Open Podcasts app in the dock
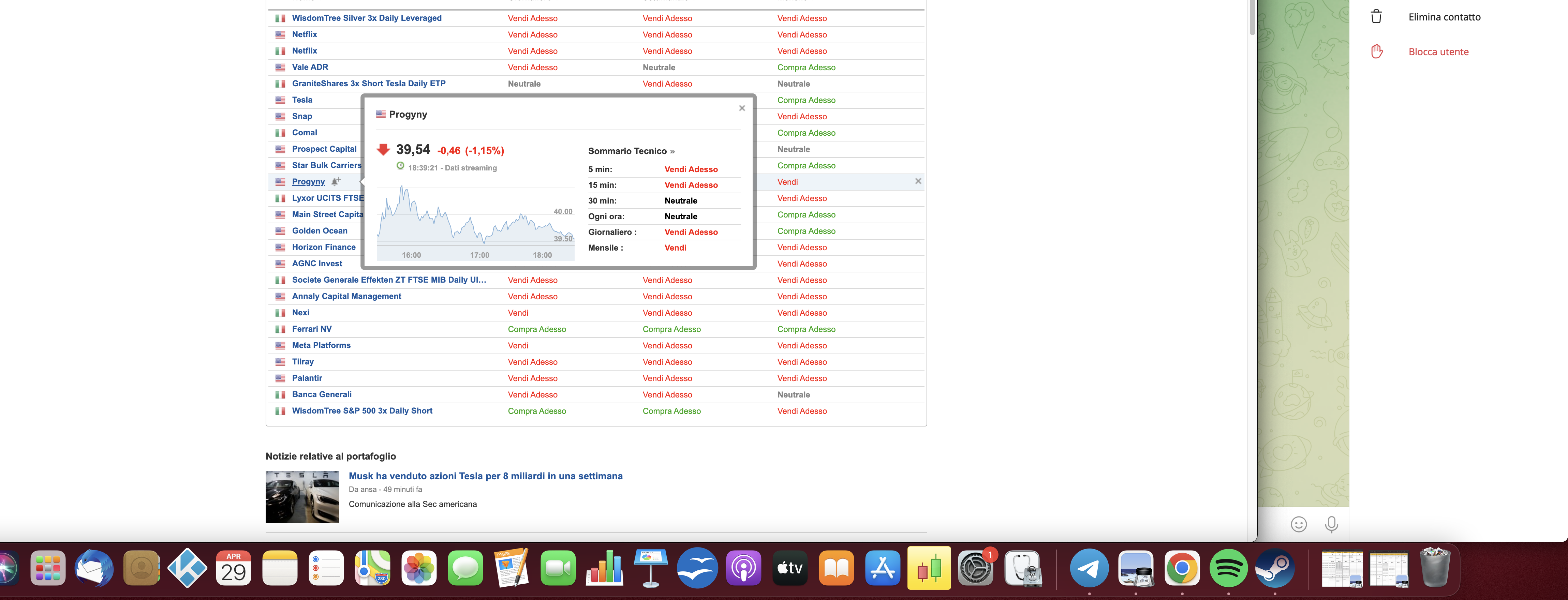The height and width of the screenshot is (600, 1568). (x=744, y=568)
